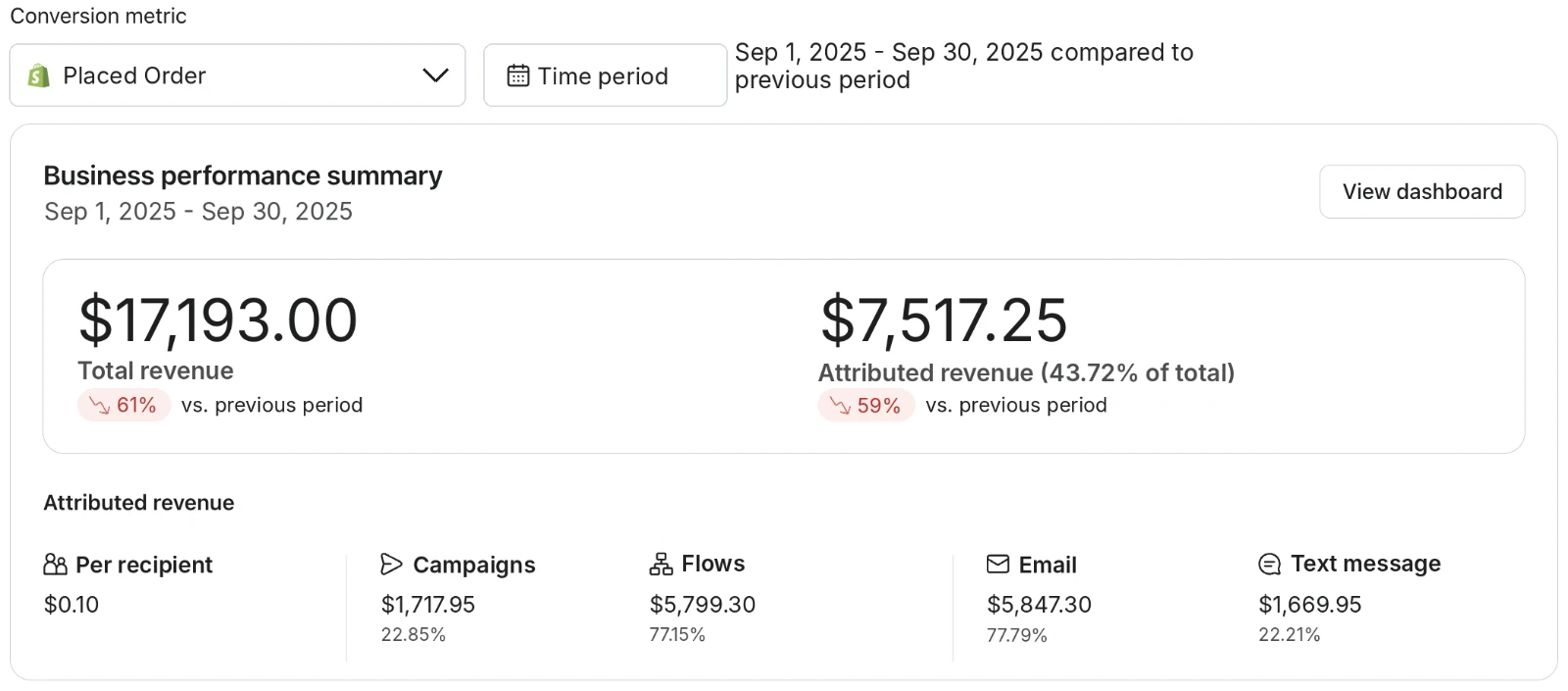Click the Conversion metric label
This screenshot has height=691, width=1568.
tap(98, 16)
